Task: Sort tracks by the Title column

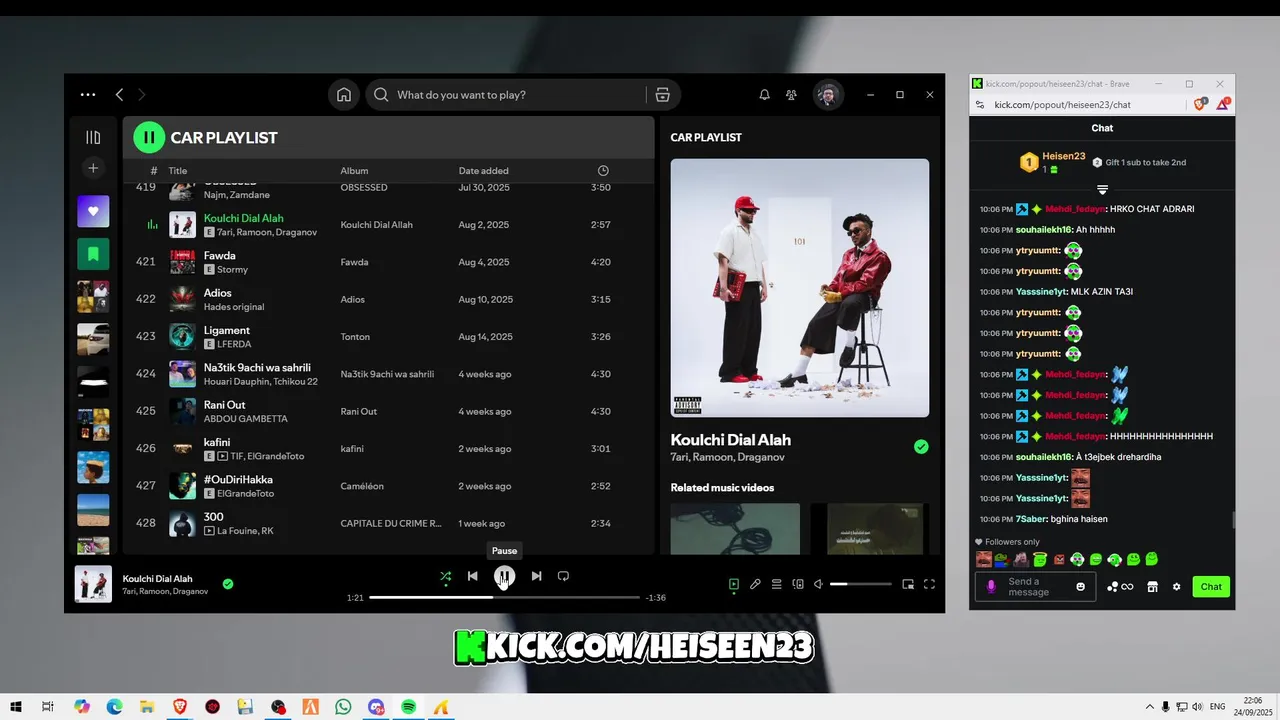Action: 178,171
